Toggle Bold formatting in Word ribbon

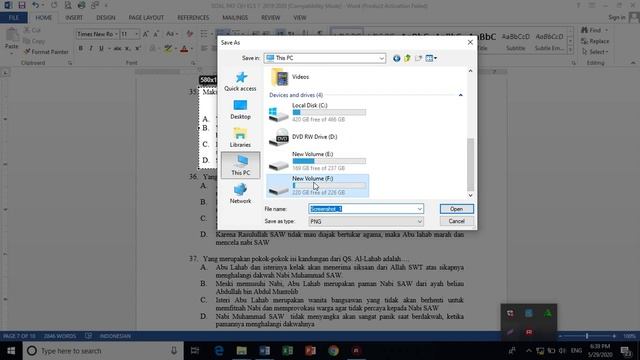tap(81, 49)
